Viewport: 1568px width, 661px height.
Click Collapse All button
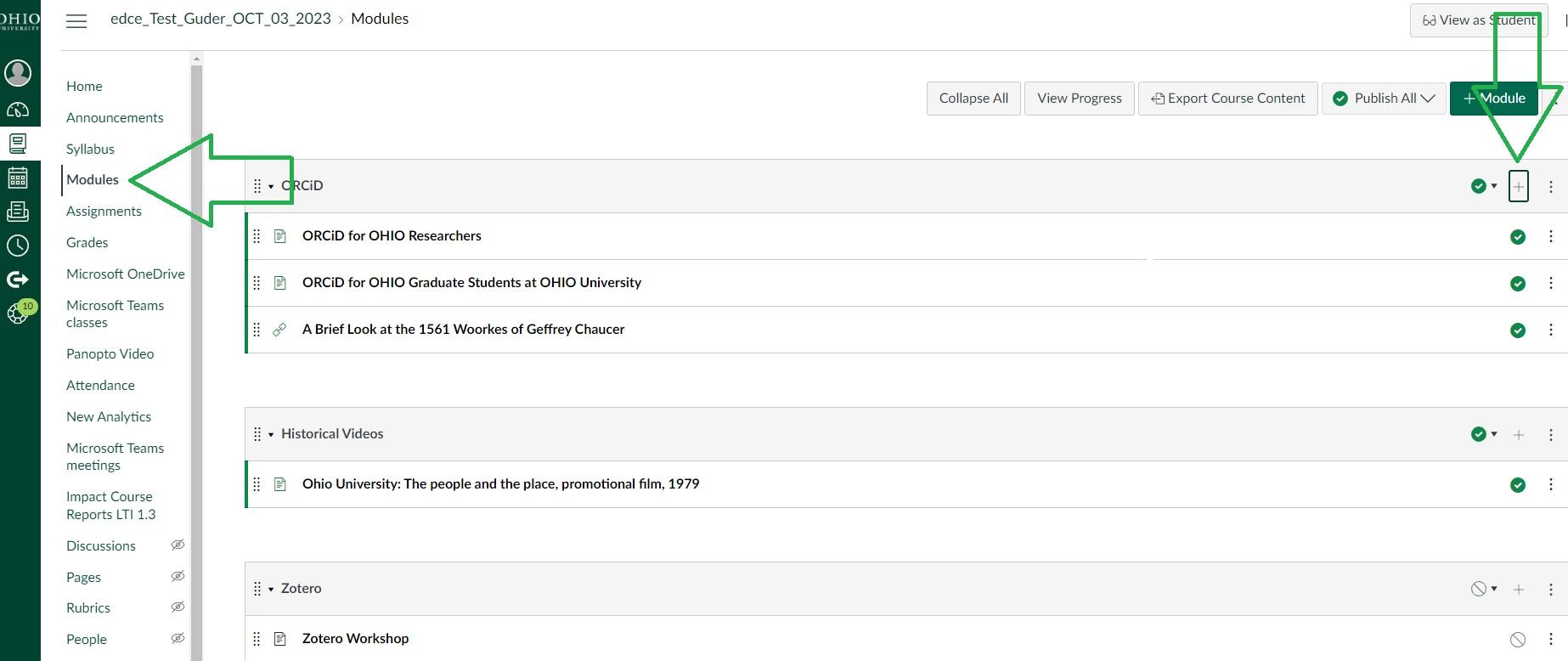[x=973, y=99]
